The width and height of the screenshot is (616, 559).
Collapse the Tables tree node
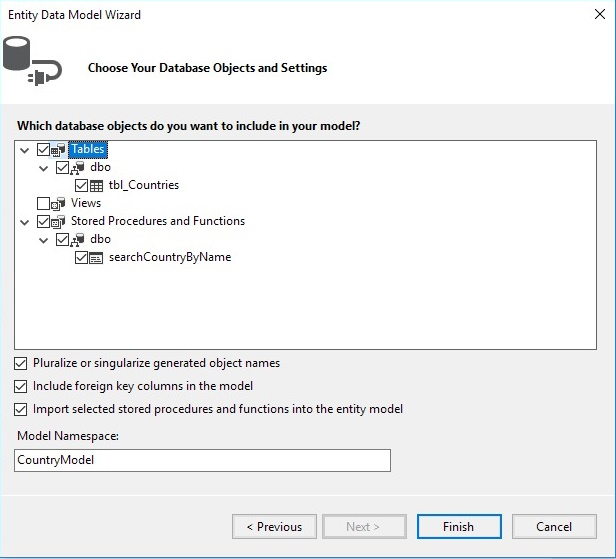pos(24,150)
